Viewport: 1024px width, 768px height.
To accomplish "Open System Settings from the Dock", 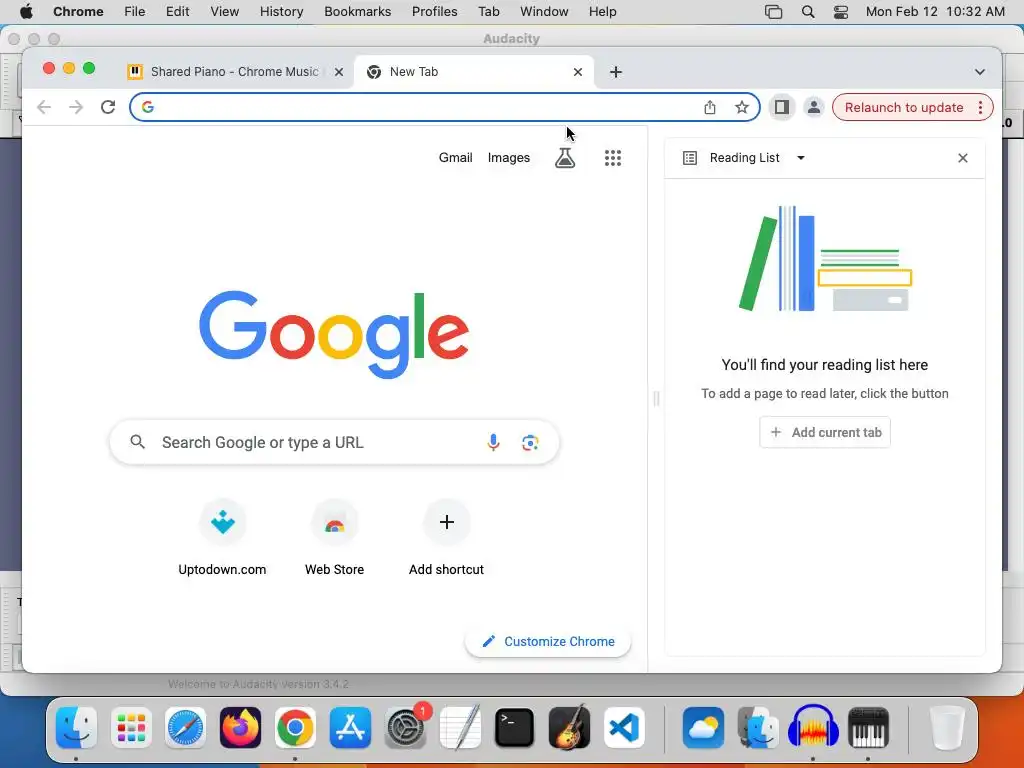I will tap(406, 727).
